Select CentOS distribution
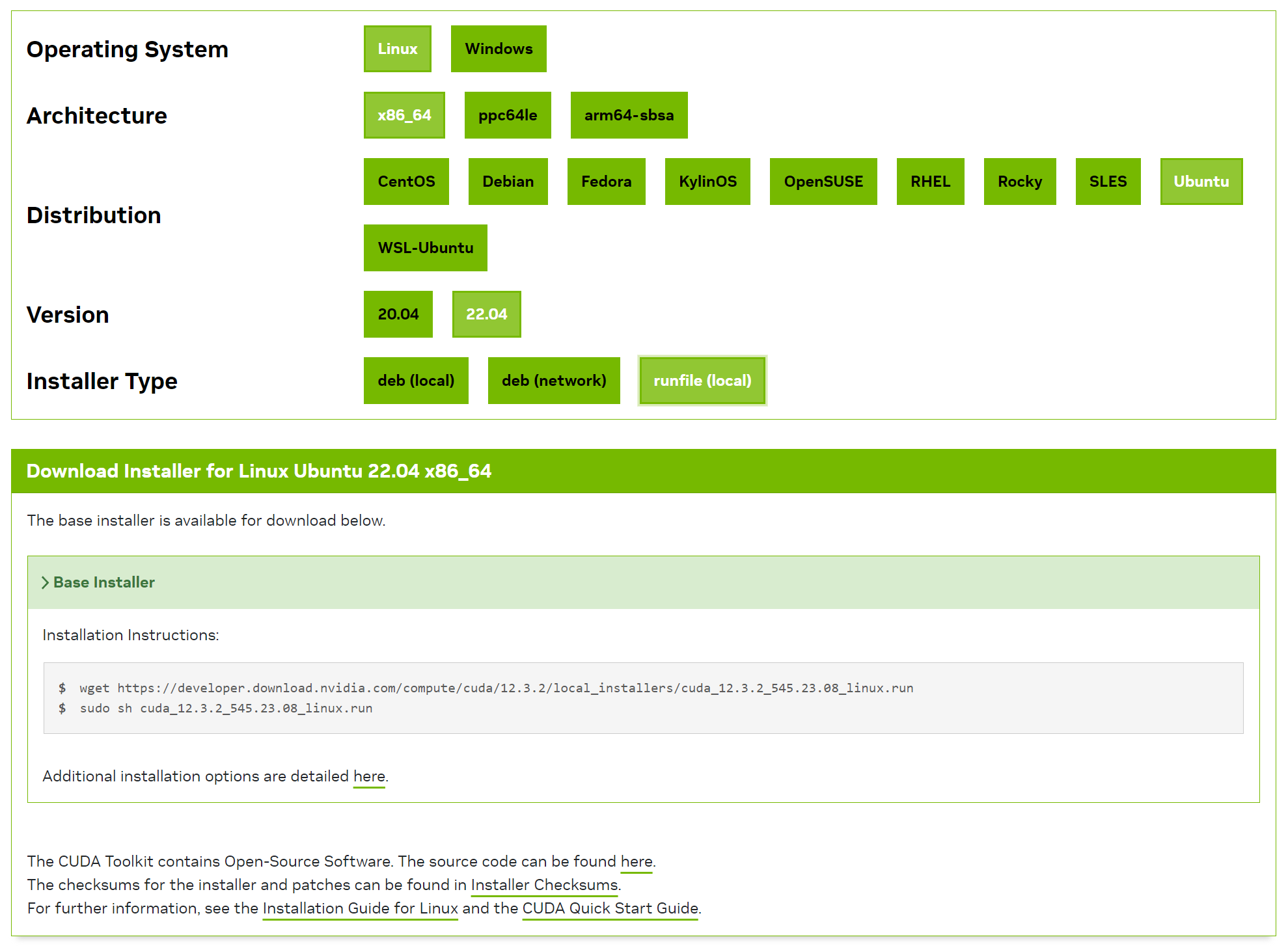 pos(405,182)
